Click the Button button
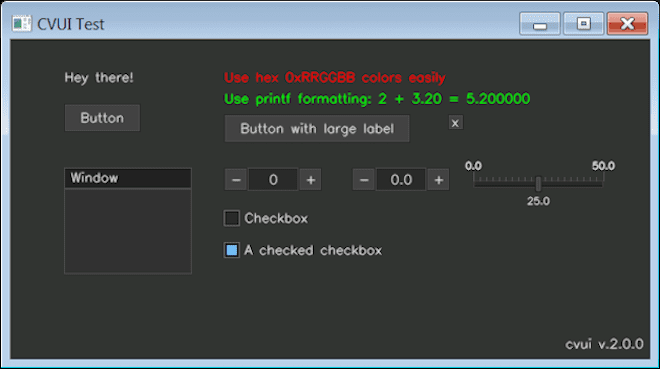The width and height of the screenshot is (660, 369). pos(102,118)
